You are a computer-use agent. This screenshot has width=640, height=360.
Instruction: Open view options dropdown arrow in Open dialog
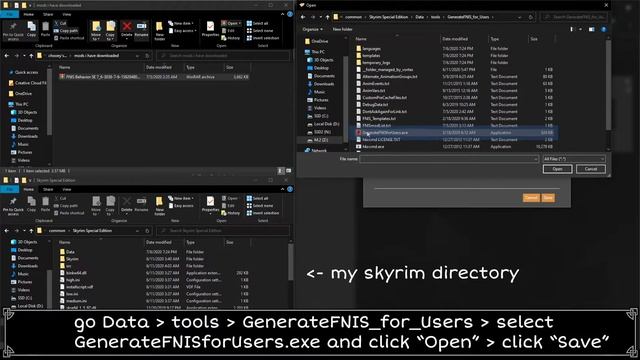[580, 29]
